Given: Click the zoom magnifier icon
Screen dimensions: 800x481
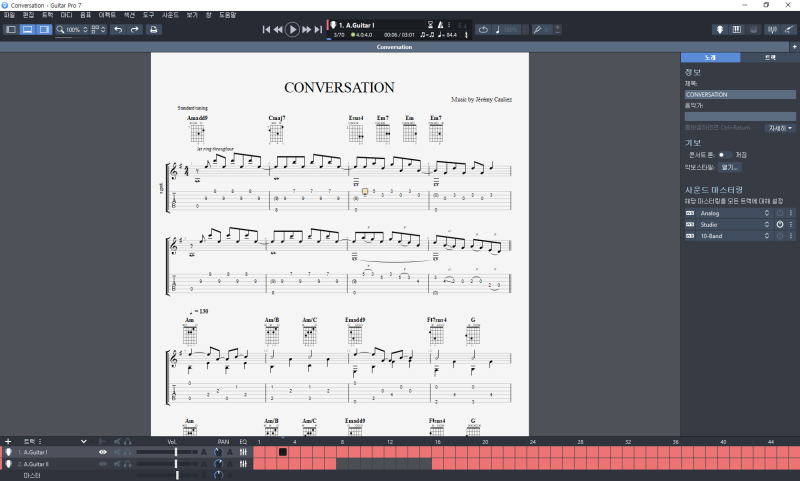Looking at the screenshot, I should click(x=60, y=30).
